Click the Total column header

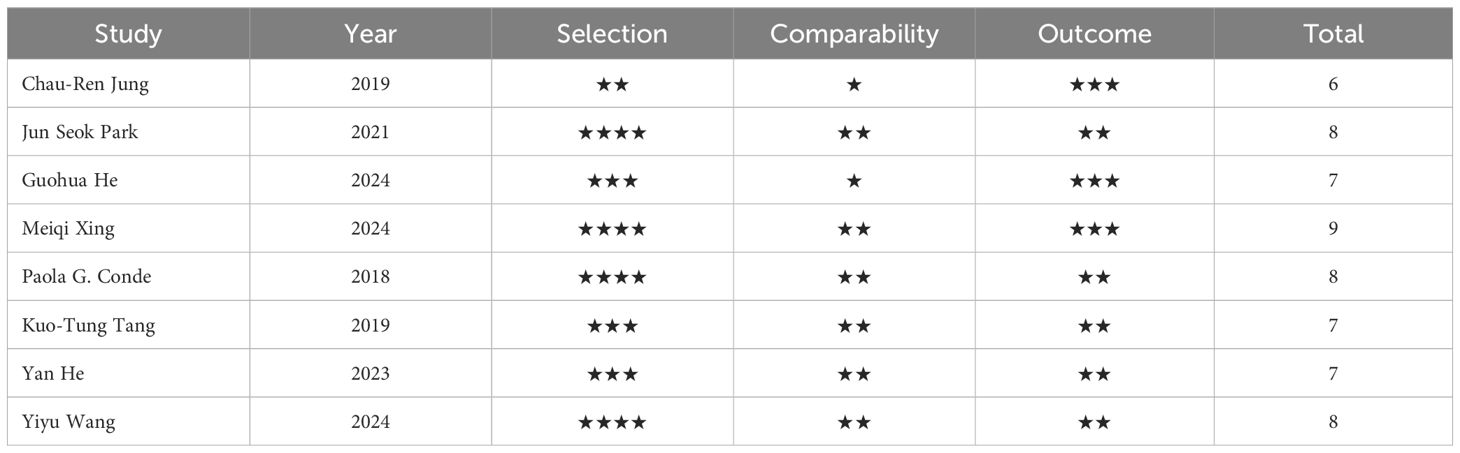[1333, 34]
